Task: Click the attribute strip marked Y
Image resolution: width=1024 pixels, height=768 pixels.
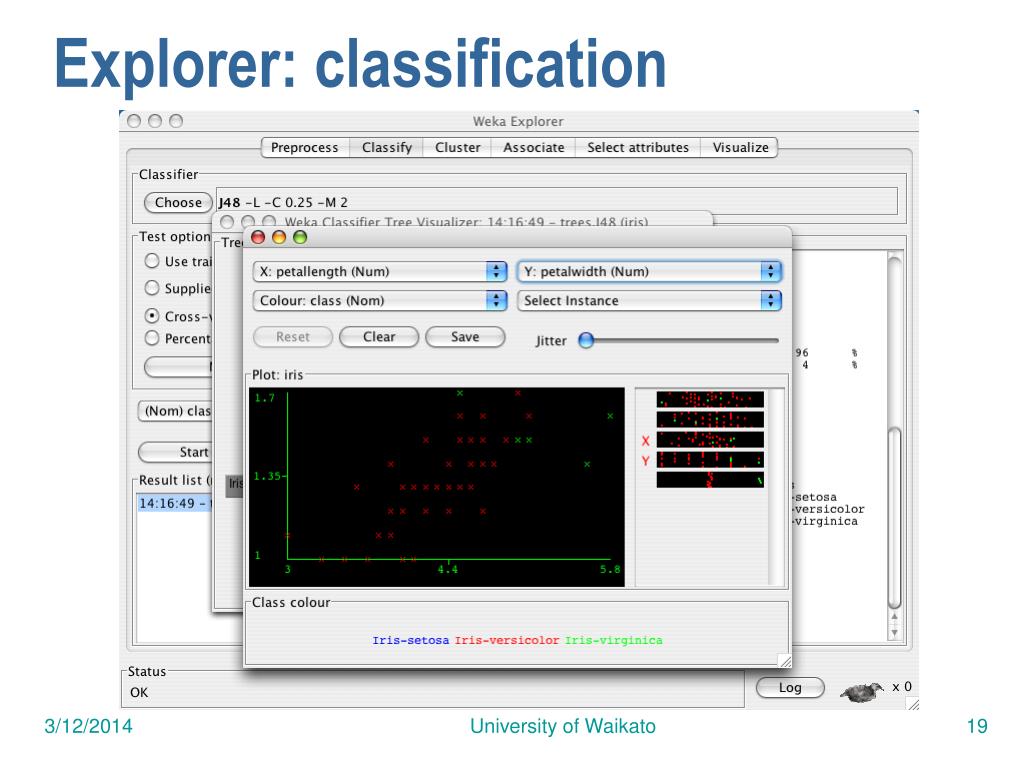Action: click(710, 460)
